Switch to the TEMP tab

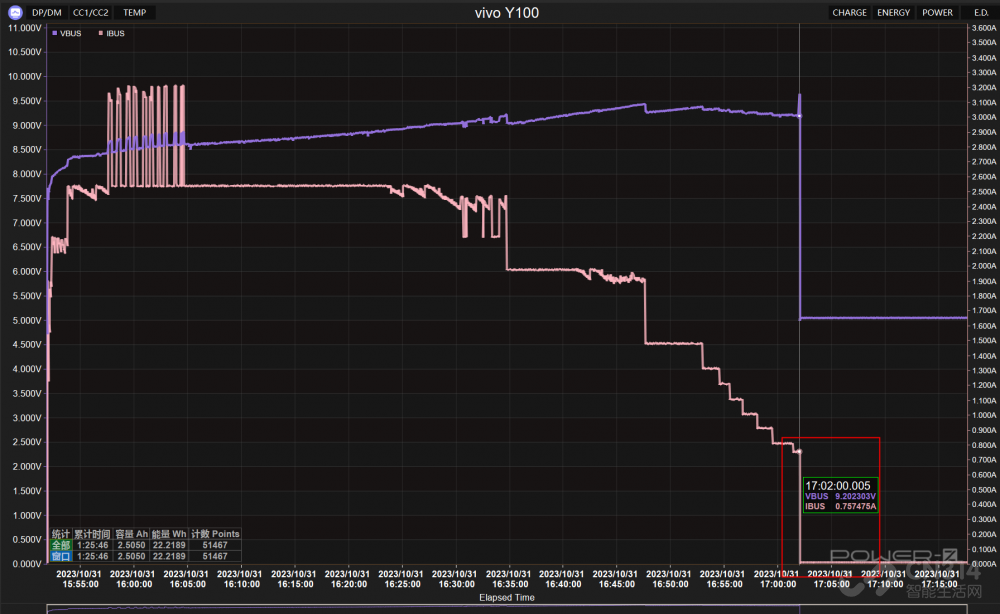point(135,12)
